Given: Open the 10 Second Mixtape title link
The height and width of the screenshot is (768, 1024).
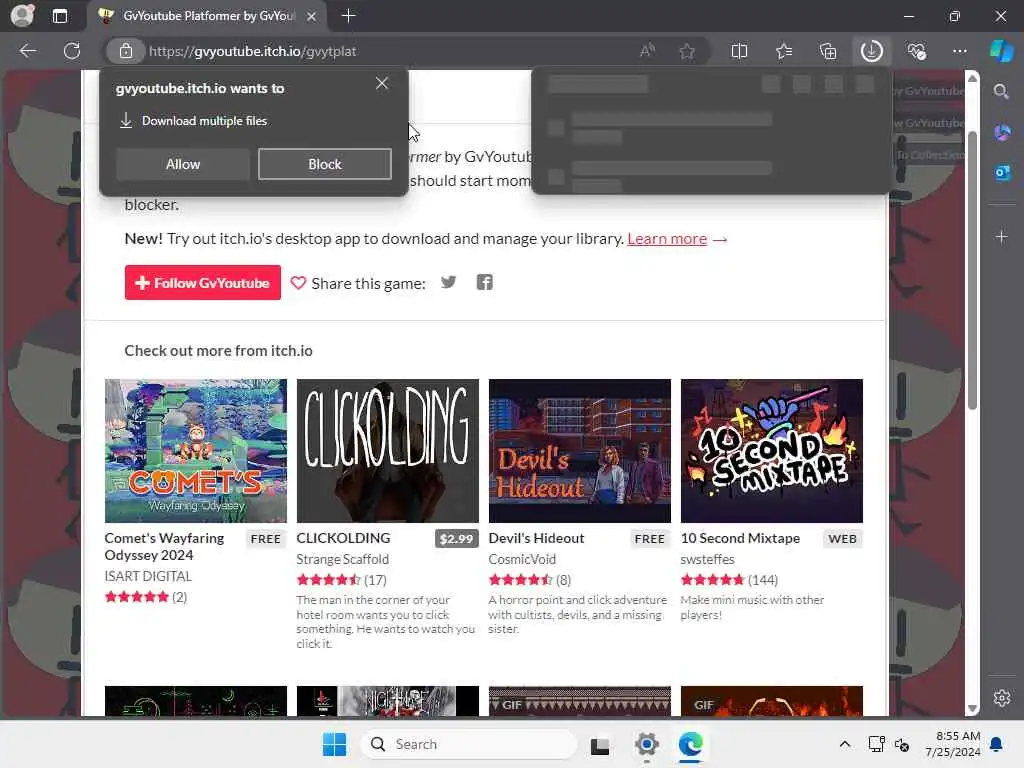Looking at the screenshot, I should click(740, 538).
